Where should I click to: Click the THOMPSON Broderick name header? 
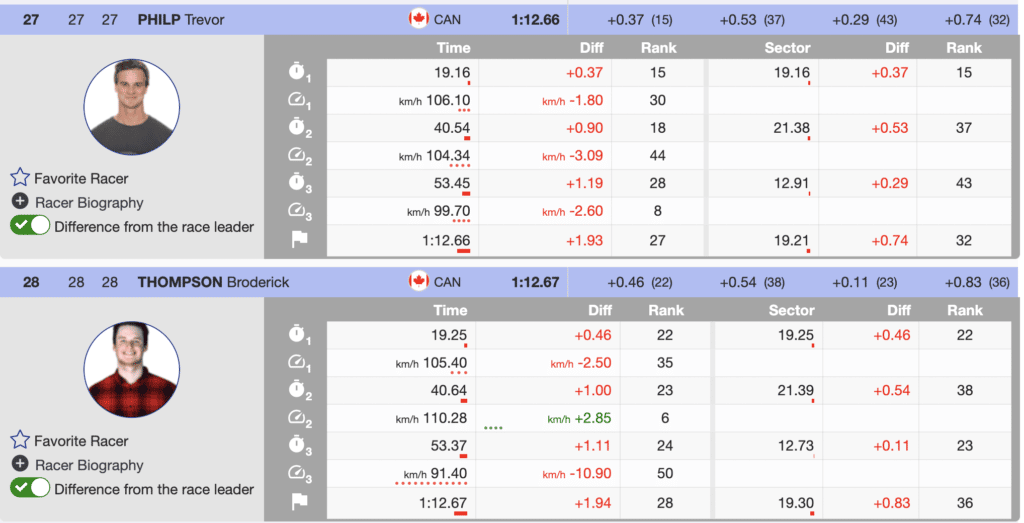pyautogui.click(x=213, y=282)
